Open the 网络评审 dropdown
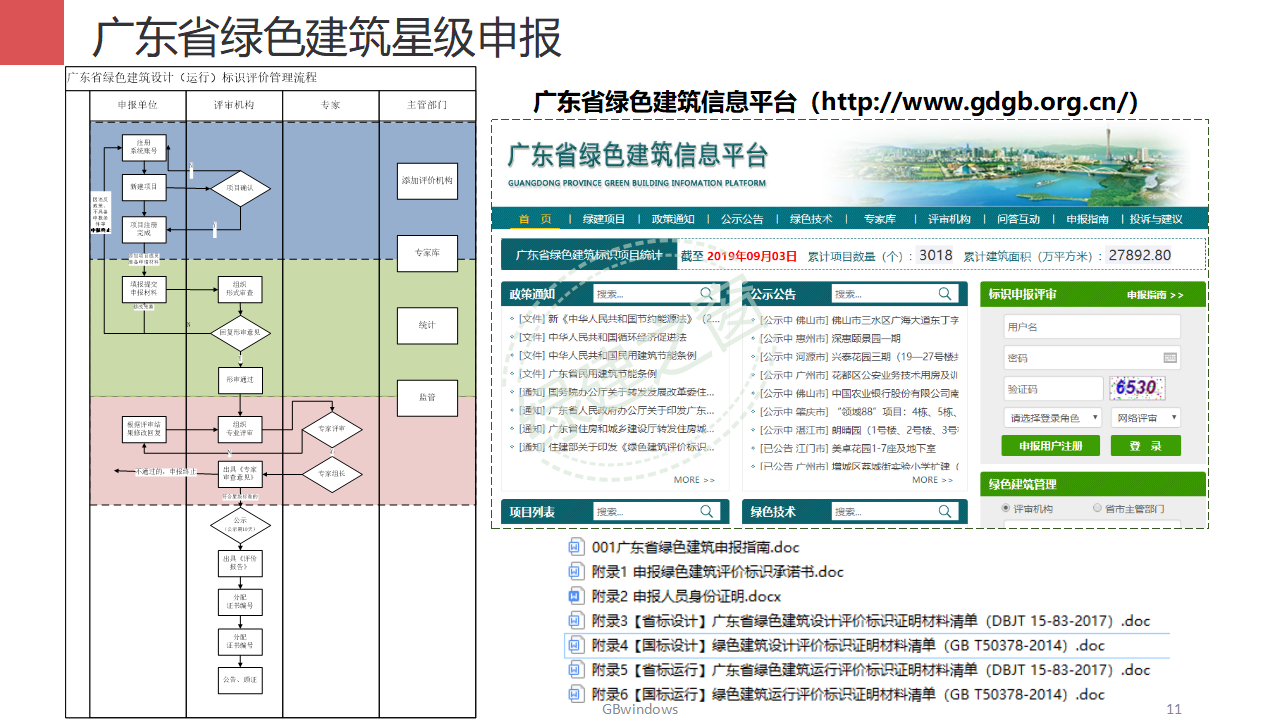This screenshot has width=1280, height=720. (x=1147, y=418)
